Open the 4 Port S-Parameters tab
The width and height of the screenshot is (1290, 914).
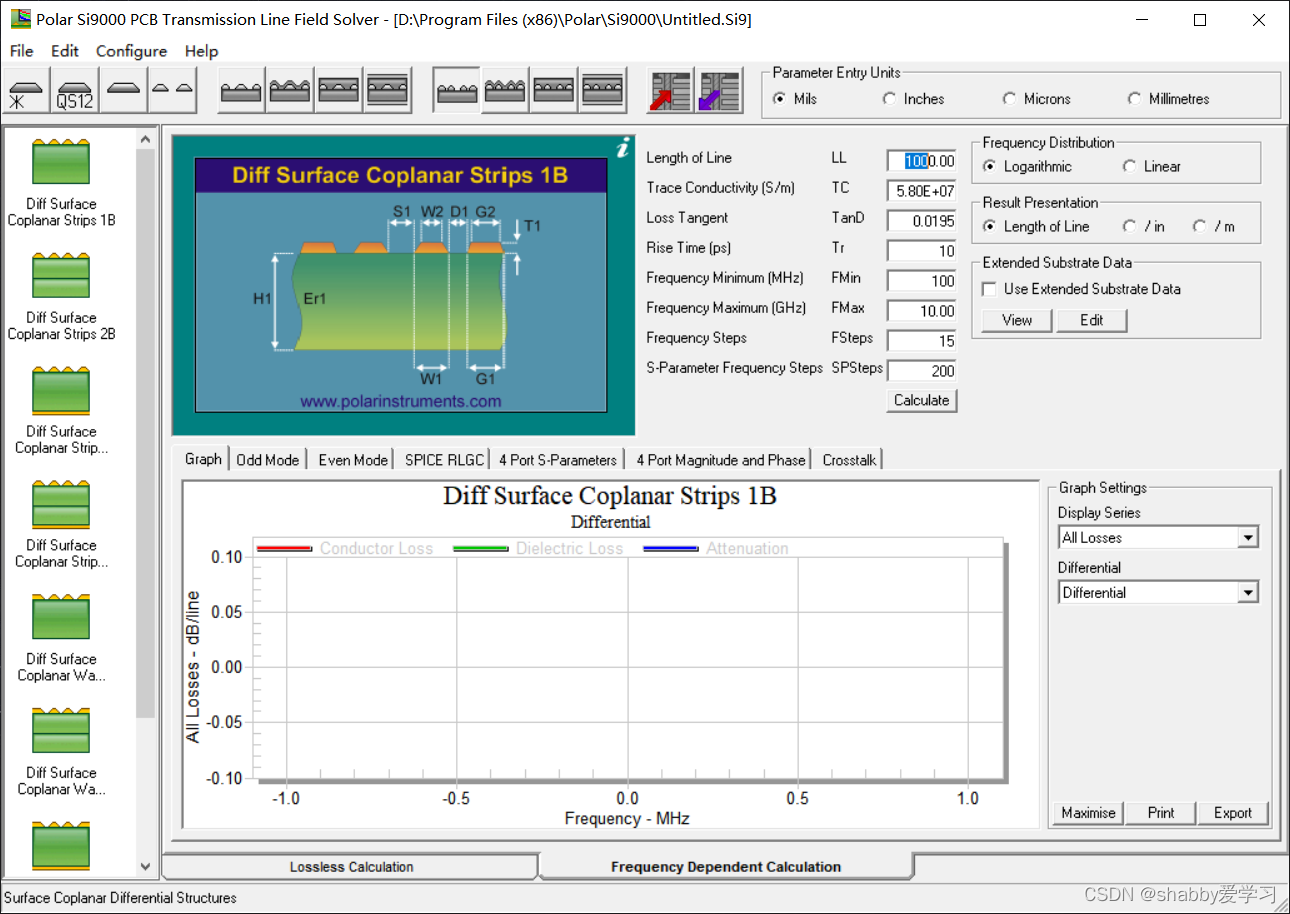pos(558,460)
